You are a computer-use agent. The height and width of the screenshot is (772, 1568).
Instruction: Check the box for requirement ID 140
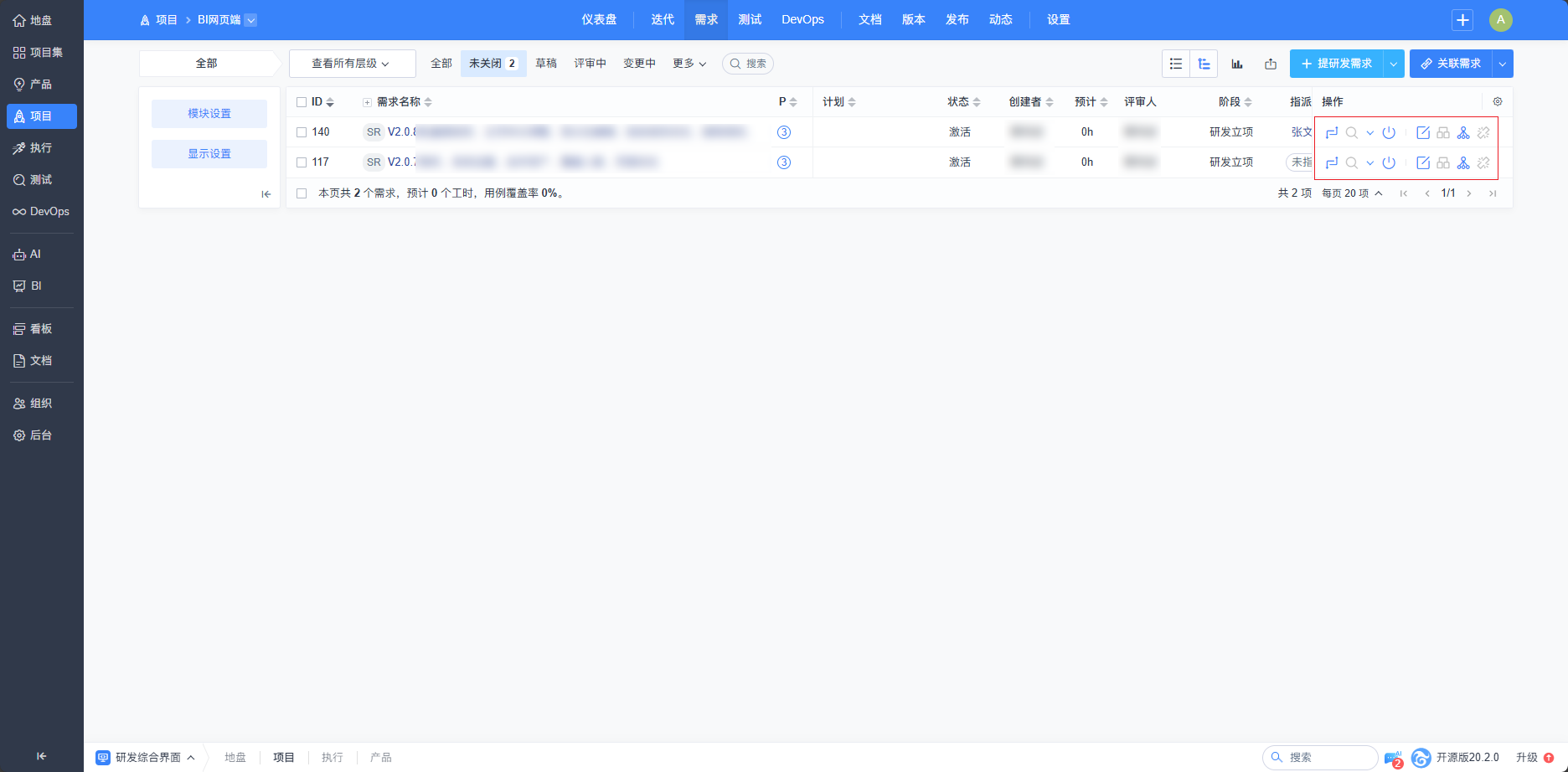coord(302,132)
